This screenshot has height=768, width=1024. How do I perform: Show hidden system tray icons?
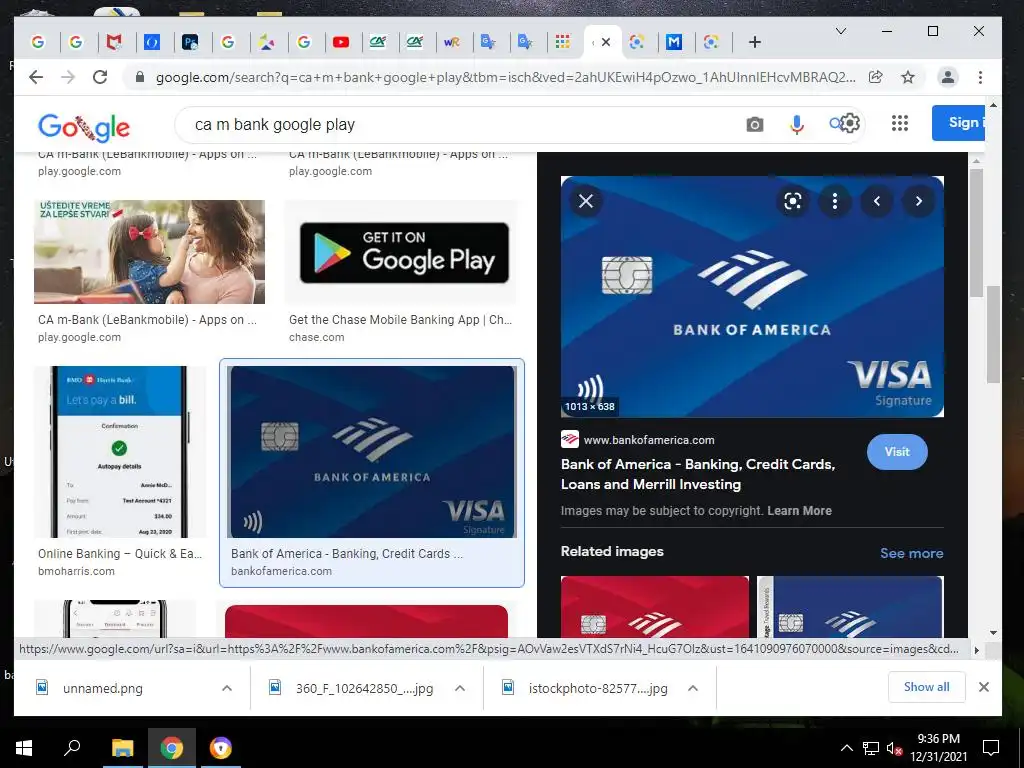(x=846, y=748)
